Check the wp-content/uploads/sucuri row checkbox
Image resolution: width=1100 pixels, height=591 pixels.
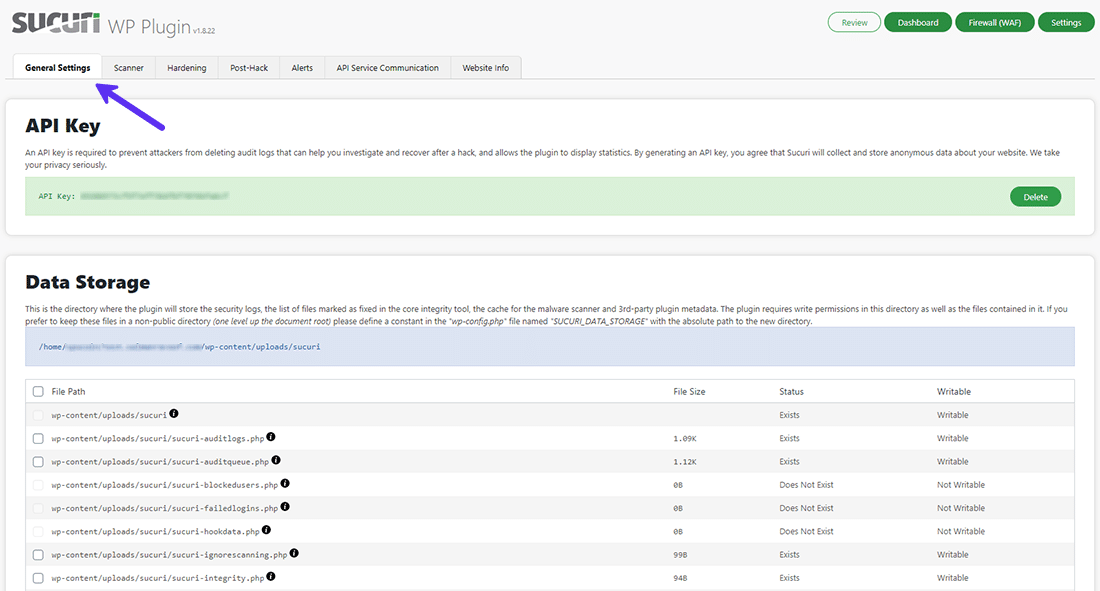[x=38, y=415]
